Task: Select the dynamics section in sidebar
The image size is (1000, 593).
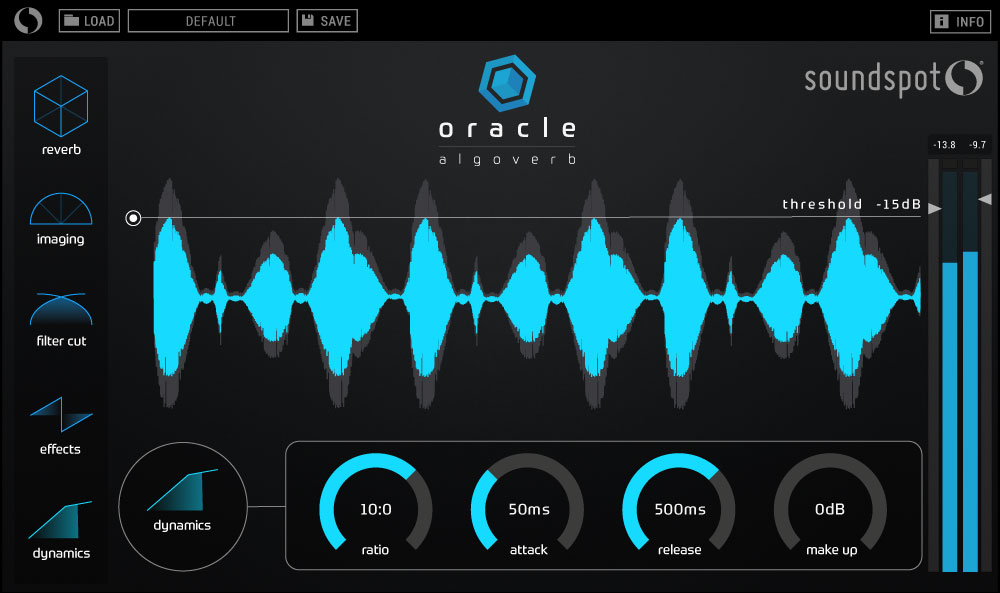Action: point(61,529)
